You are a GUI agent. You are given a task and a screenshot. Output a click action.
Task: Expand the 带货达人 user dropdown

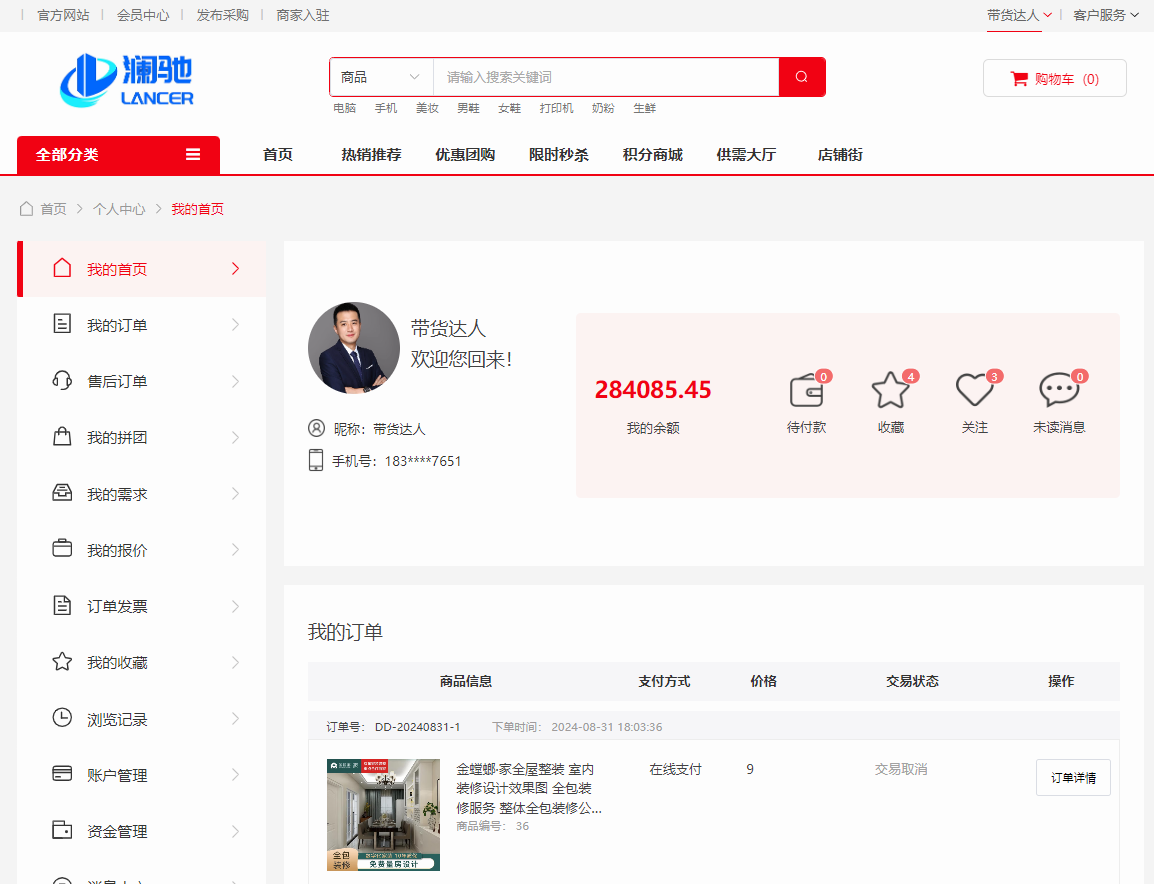pyautogui.click(x=1019, y=15)
